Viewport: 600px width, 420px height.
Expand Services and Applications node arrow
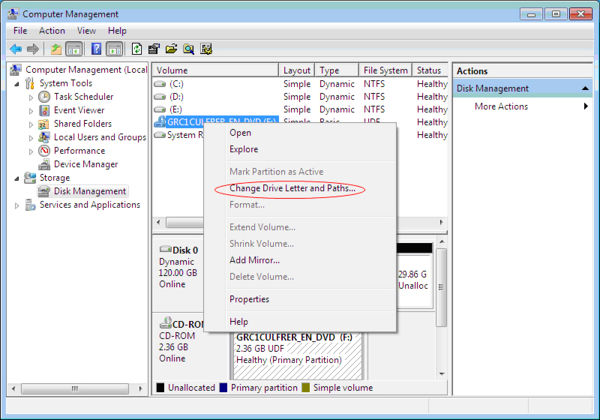point(17,205)
